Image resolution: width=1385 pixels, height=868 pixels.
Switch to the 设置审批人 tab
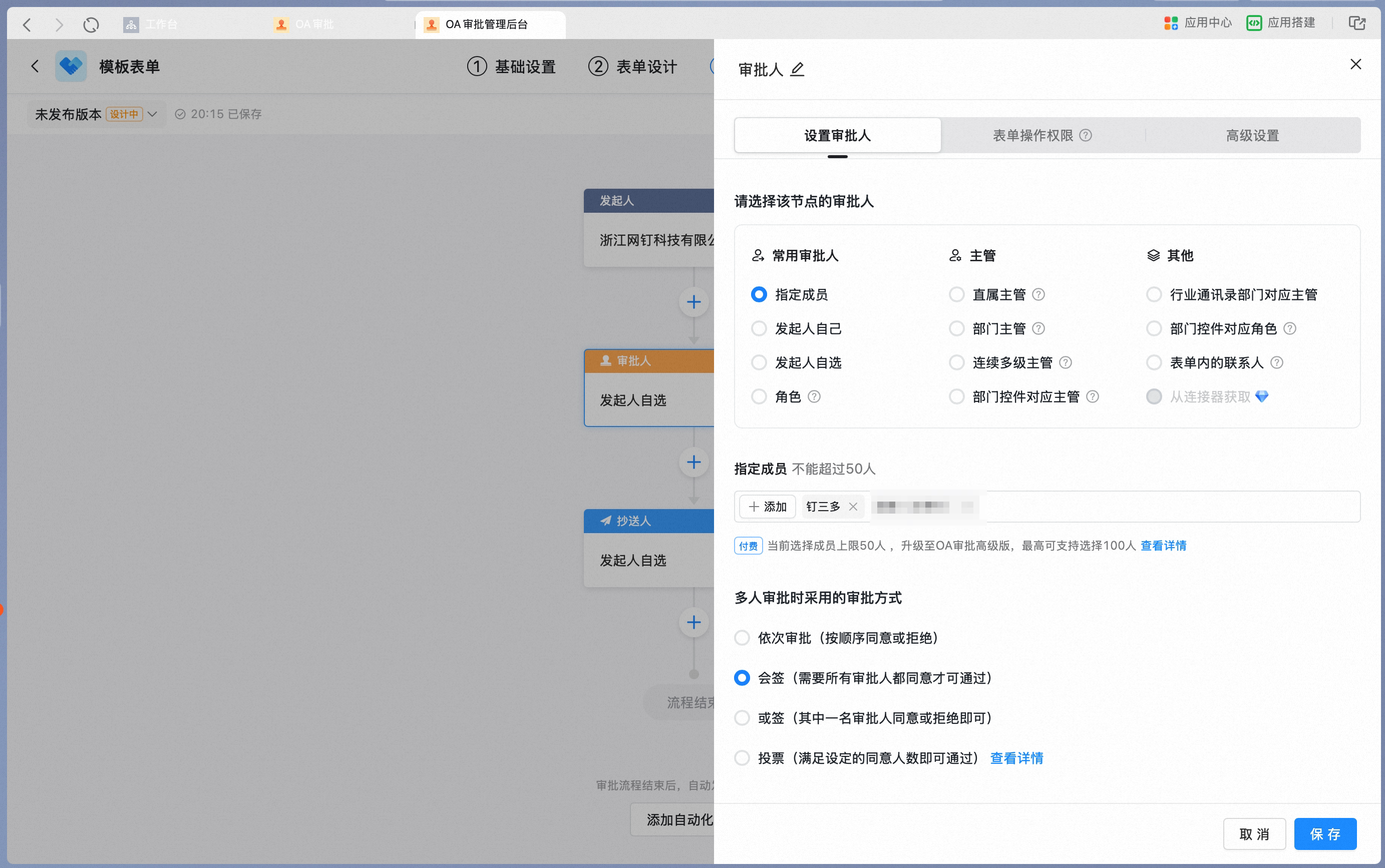click(x=837, y=136)
